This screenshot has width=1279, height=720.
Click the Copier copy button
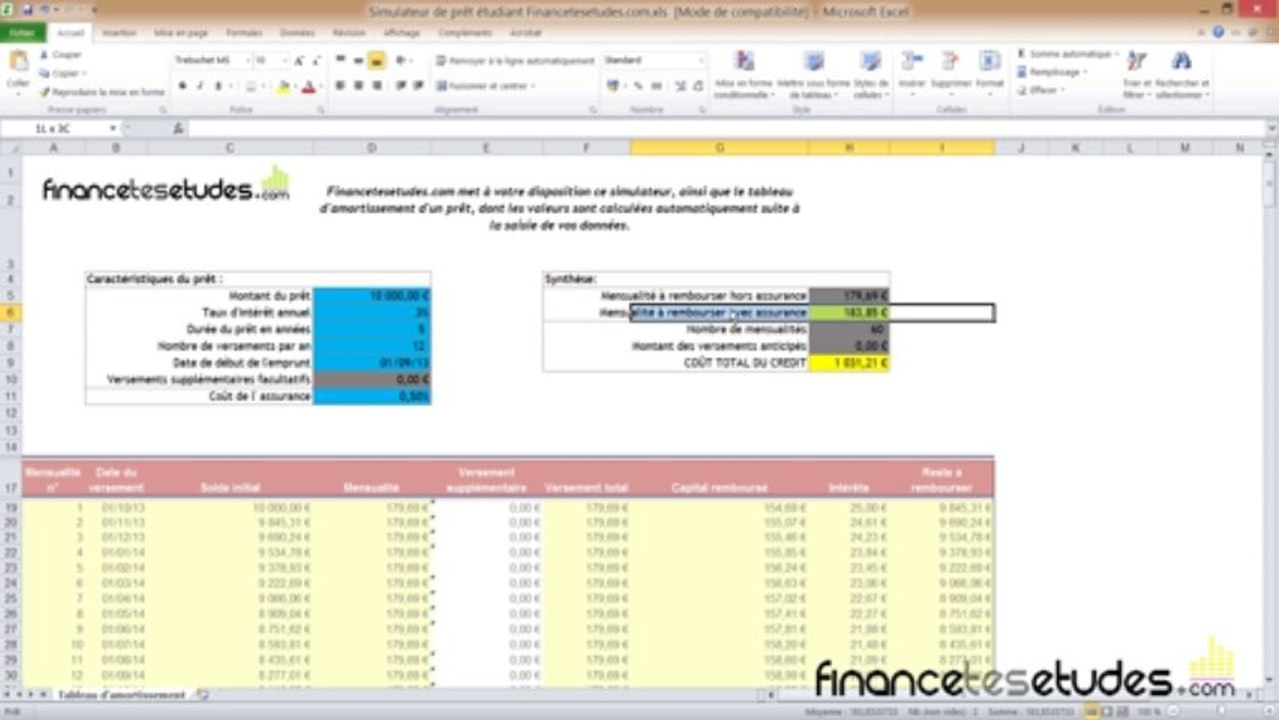click(62, 73)
